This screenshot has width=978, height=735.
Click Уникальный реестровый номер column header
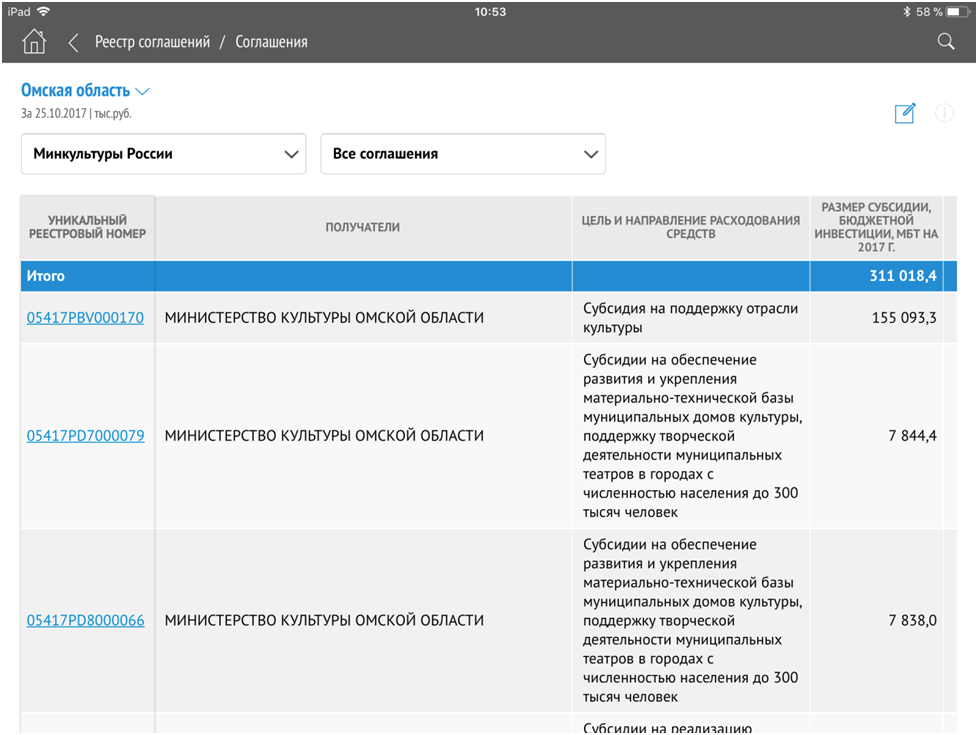click(x=88, y=228)
